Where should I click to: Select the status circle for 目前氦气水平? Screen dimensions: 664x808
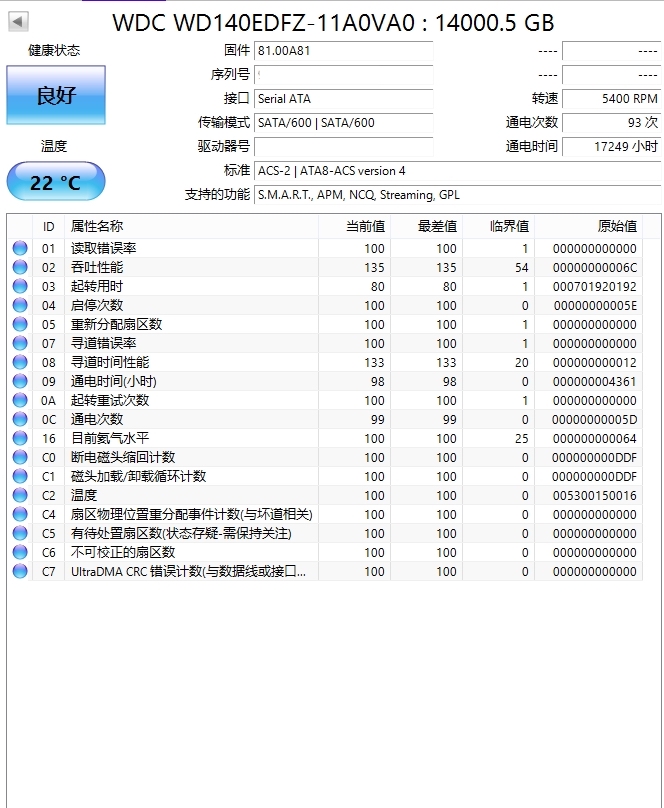(20, 439)
